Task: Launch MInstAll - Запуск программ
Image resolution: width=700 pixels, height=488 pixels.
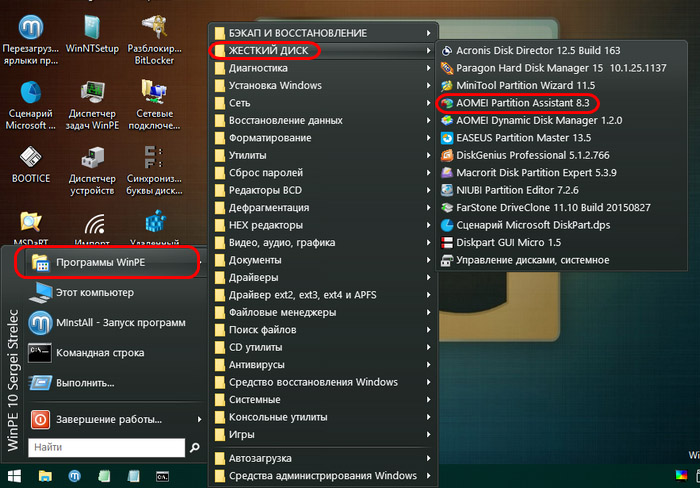Action: pos(115,323)
